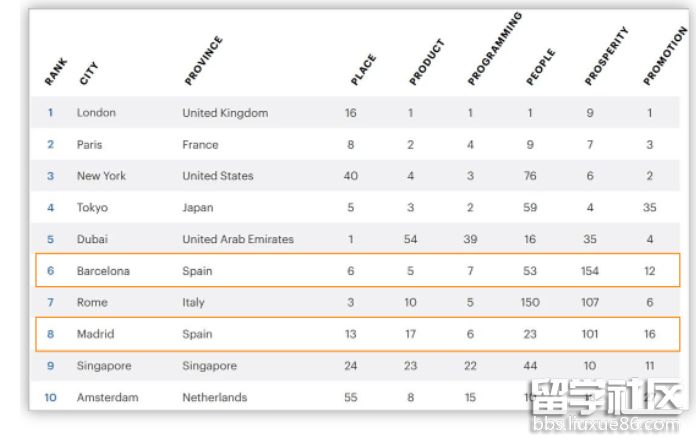Click the Paris city name
Screen dimensions: 696x446
click(89, 145)
